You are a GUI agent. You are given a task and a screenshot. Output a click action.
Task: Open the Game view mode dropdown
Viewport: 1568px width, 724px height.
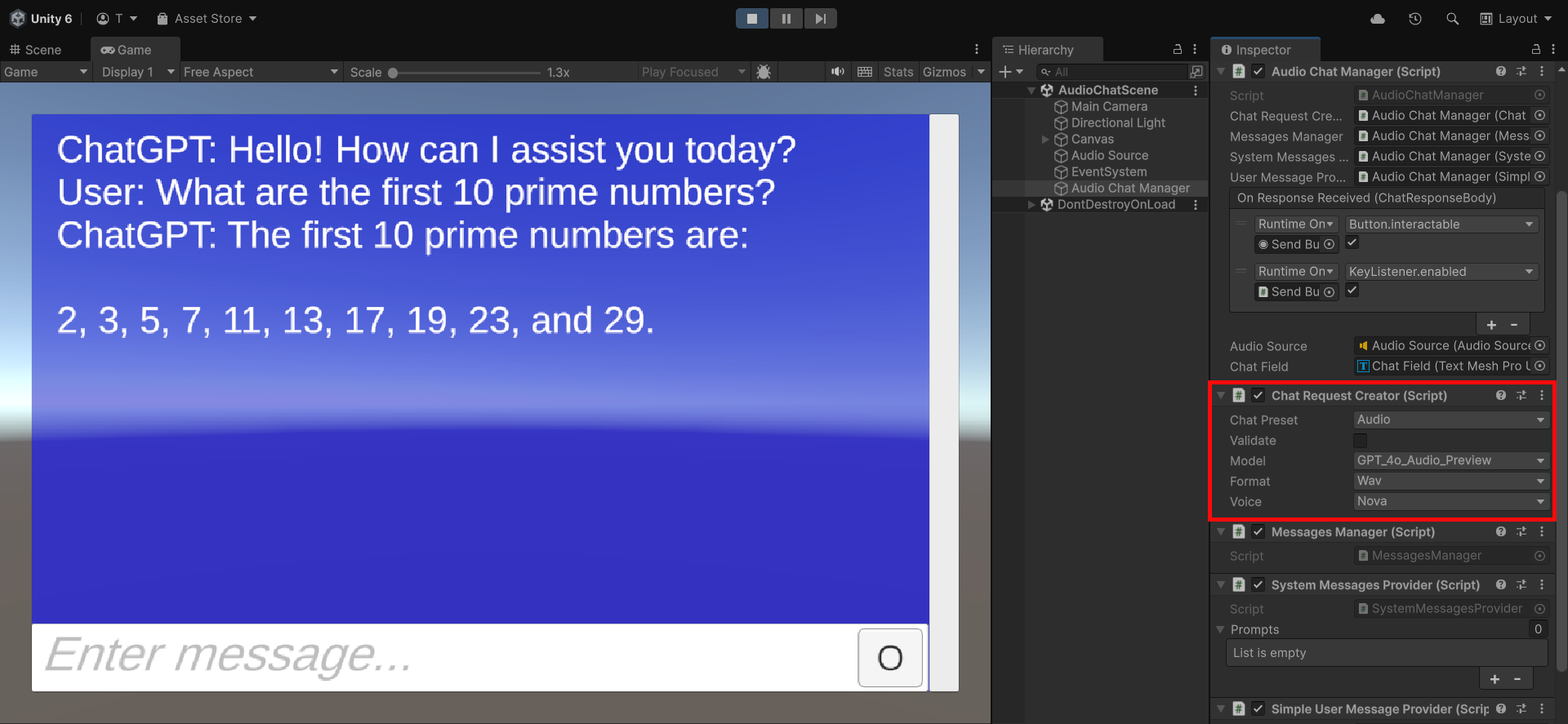click(46, 72)
